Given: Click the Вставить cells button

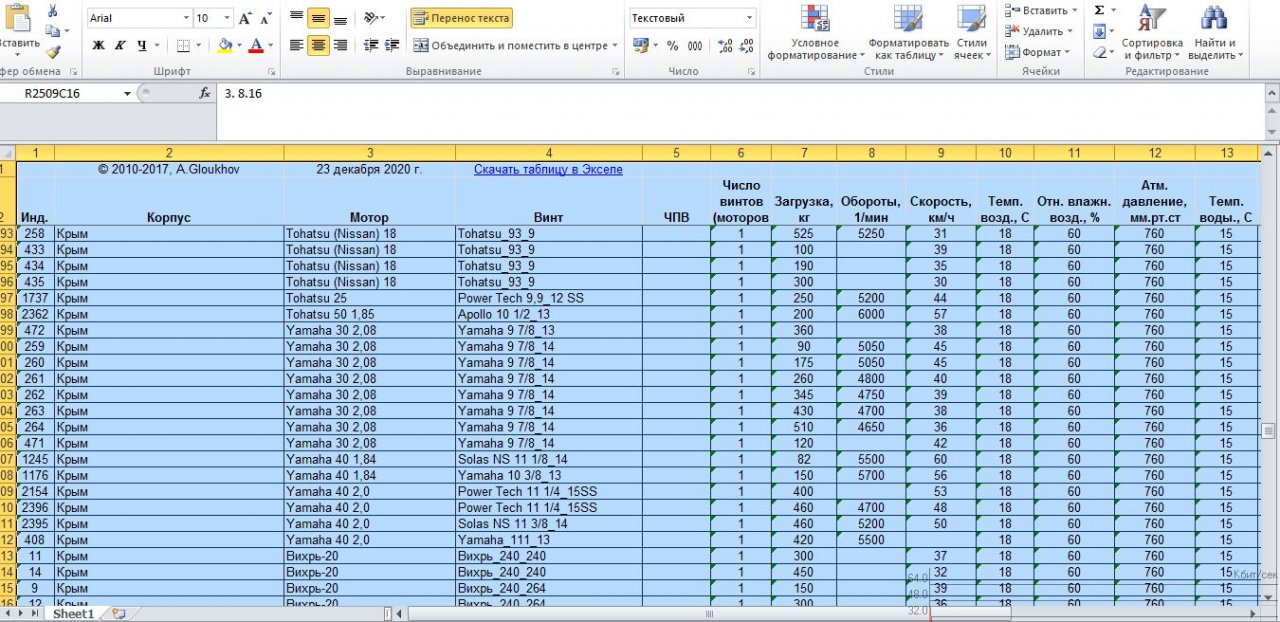Looking at the screenshot, I should 1041,11.
